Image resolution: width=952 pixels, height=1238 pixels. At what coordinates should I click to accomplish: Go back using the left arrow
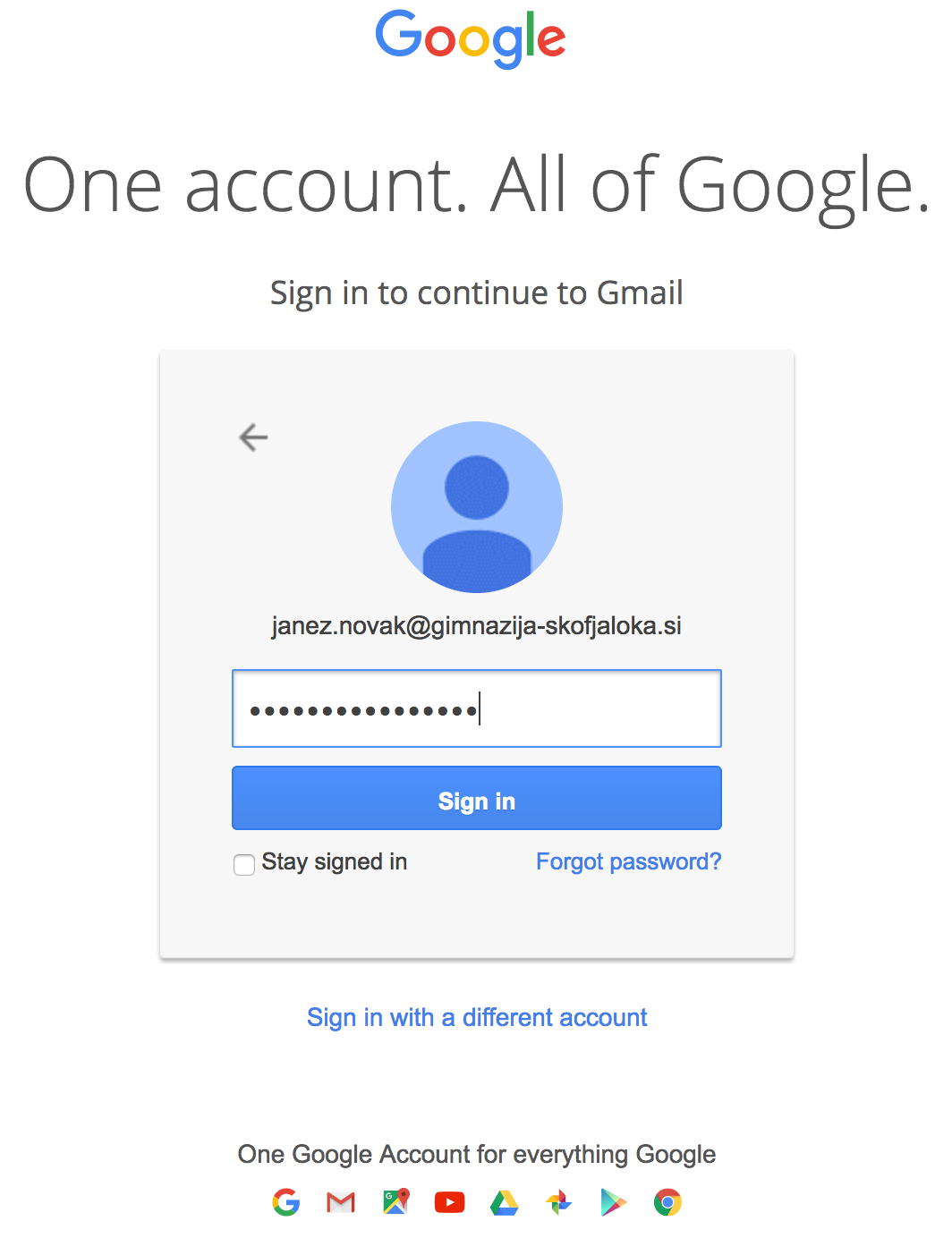coord(253,437)
